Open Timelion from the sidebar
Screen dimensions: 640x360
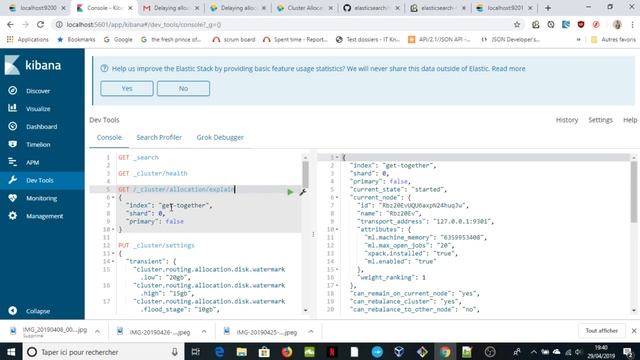38,144
